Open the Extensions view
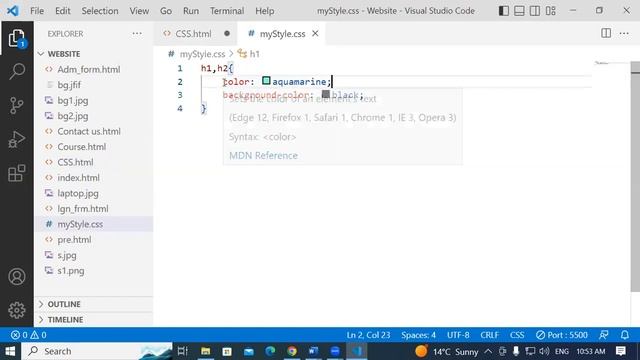Screen dimensions: 640x360 [17, 173]
